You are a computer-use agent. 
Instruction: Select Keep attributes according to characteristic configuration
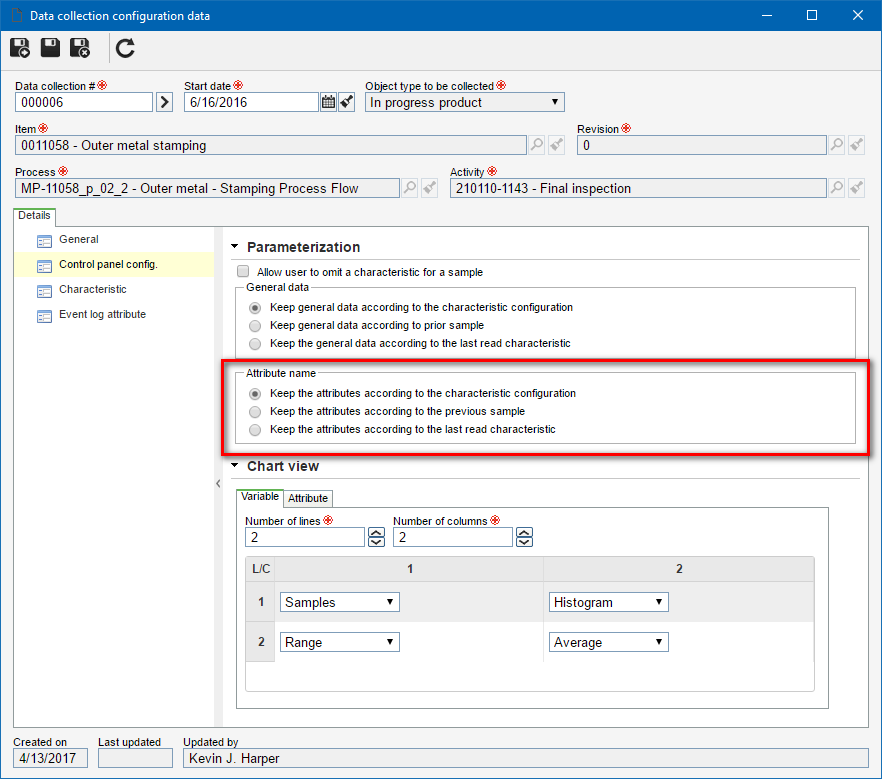coord(255,394)
